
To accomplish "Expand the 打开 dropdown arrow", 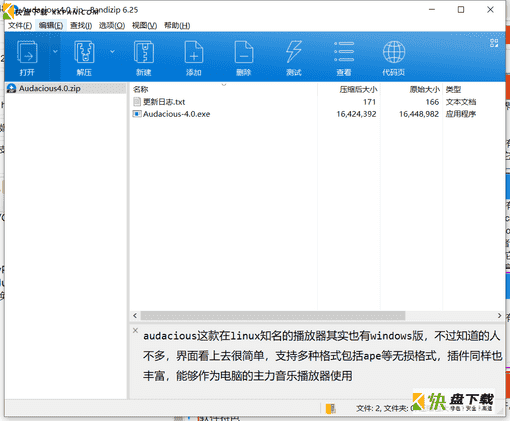I will 55,51.
